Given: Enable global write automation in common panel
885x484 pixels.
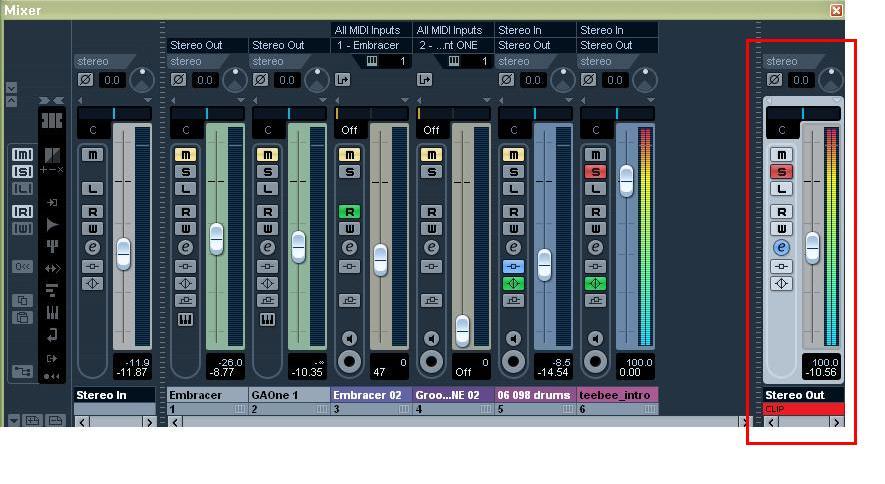Looking at the screenshot, I should tap(22, 228).
